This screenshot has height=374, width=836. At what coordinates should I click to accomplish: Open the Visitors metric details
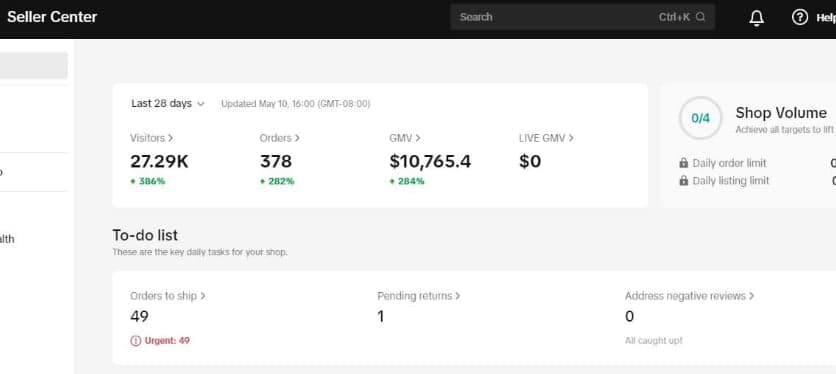point(151,138)
